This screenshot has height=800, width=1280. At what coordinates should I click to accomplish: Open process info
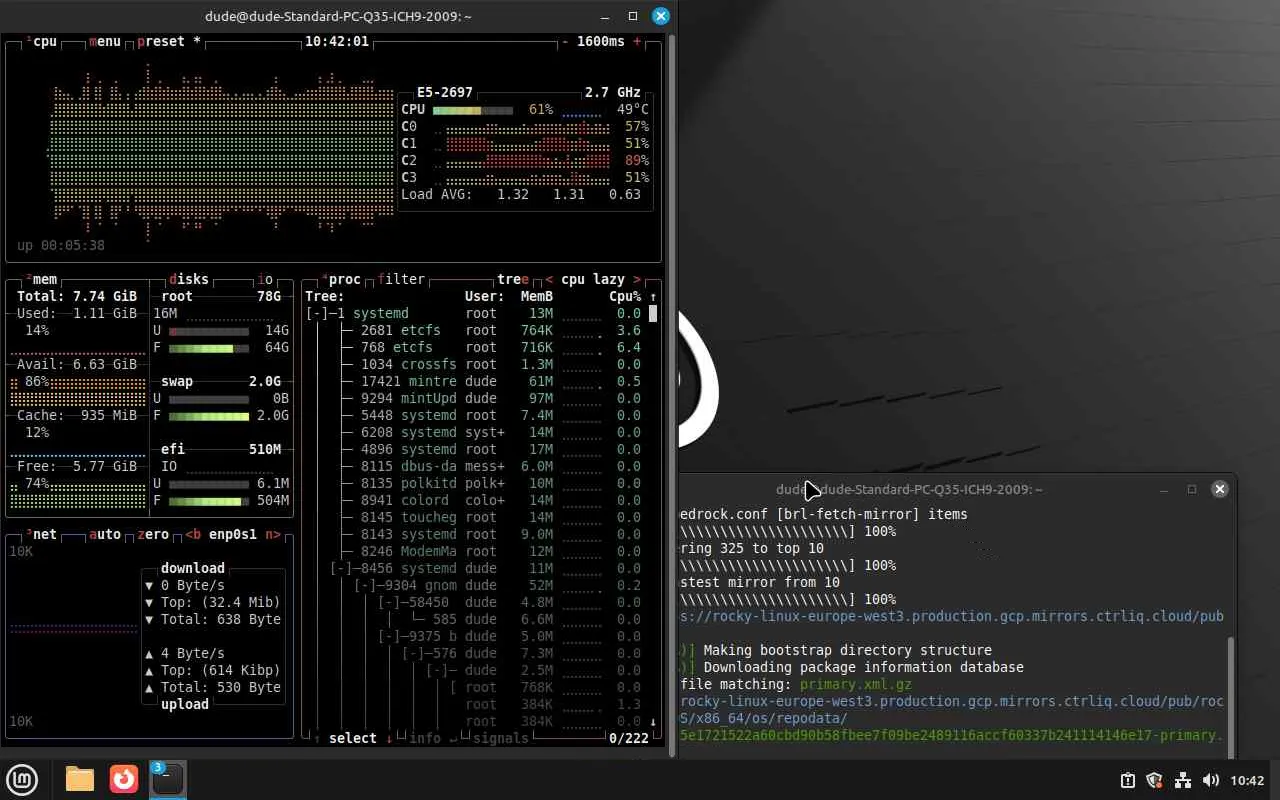(x=433, y=738)
